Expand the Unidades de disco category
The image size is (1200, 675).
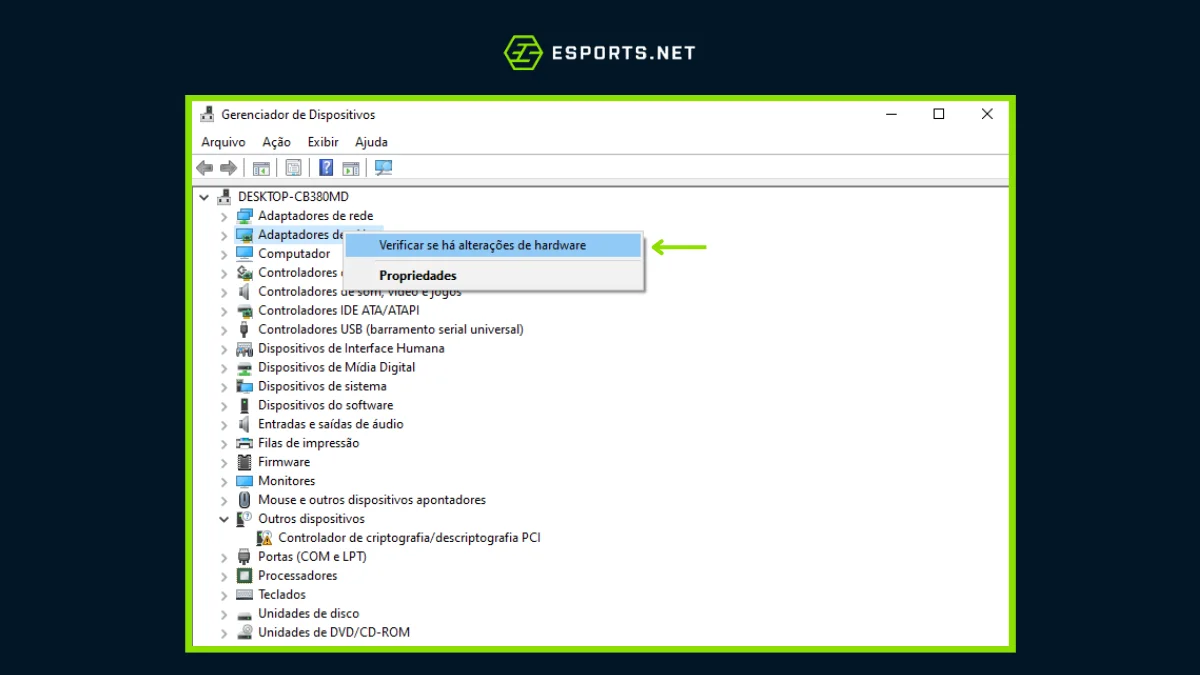click(224, 614)
